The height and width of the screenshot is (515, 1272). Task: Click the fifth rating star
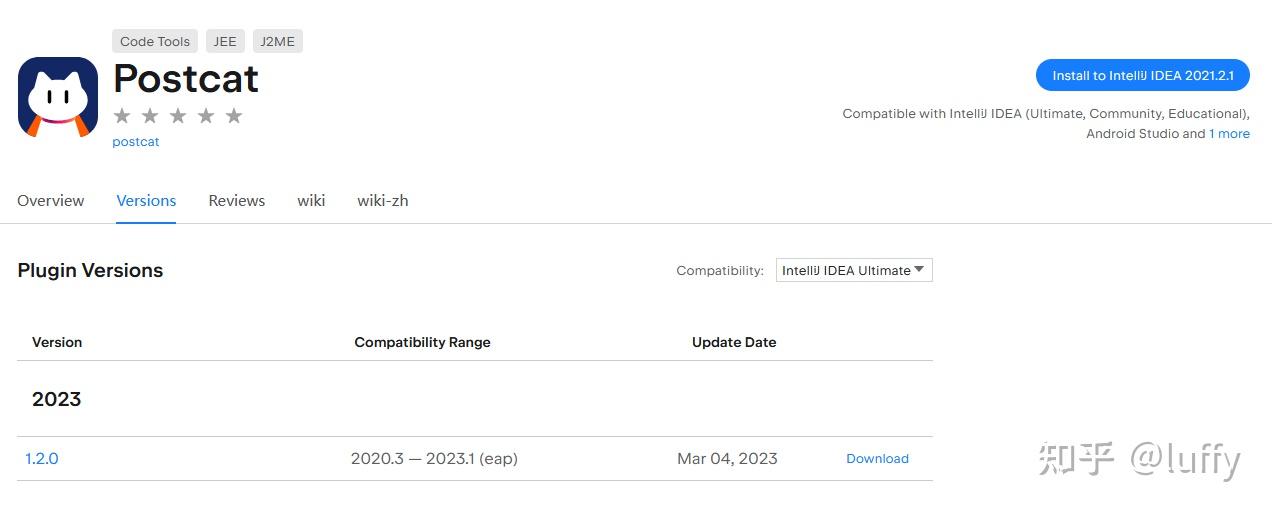click(234, 116)
